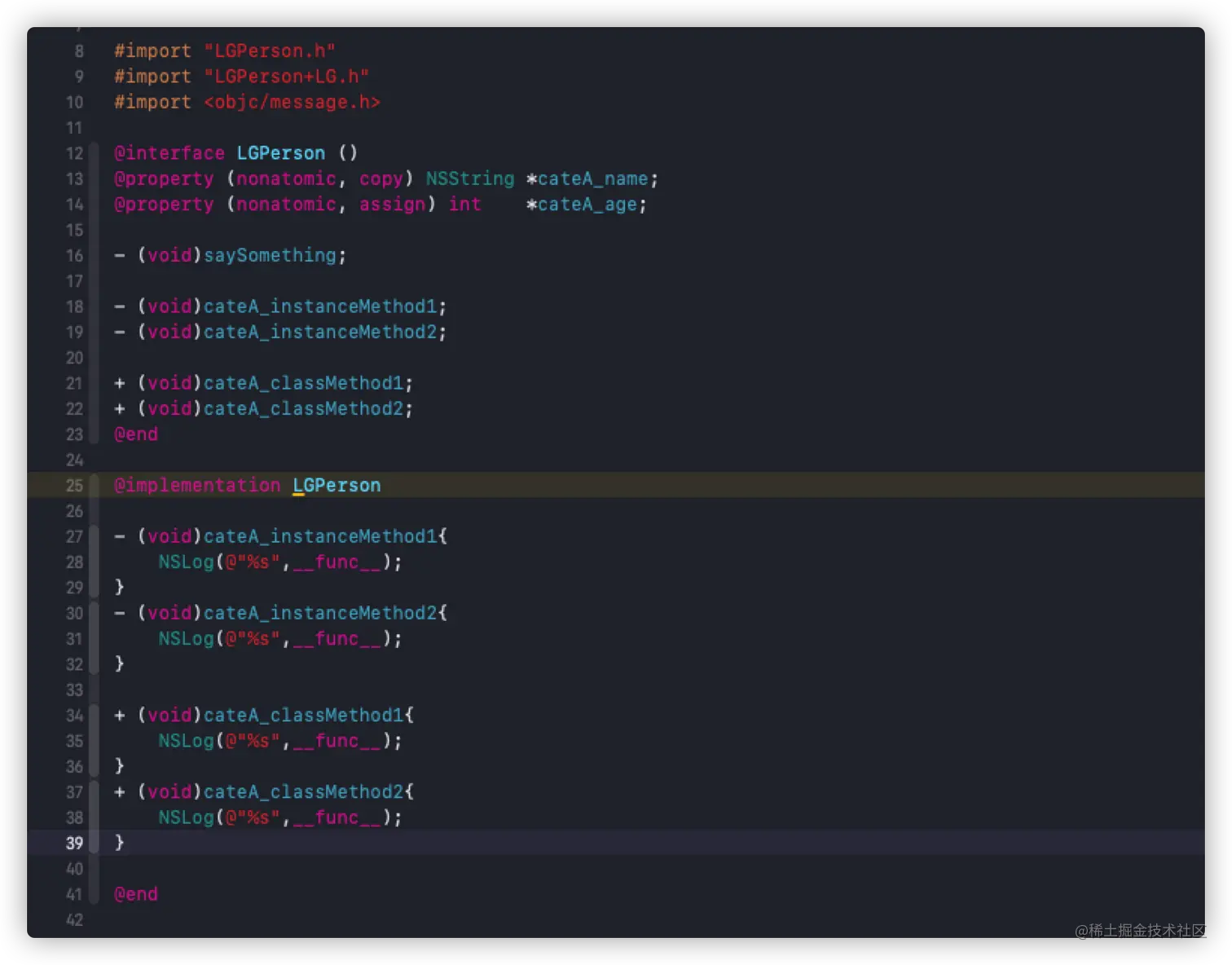Click NSLog call on line 28
This screenshot has width=1232, height=965.
coord(186,562)
